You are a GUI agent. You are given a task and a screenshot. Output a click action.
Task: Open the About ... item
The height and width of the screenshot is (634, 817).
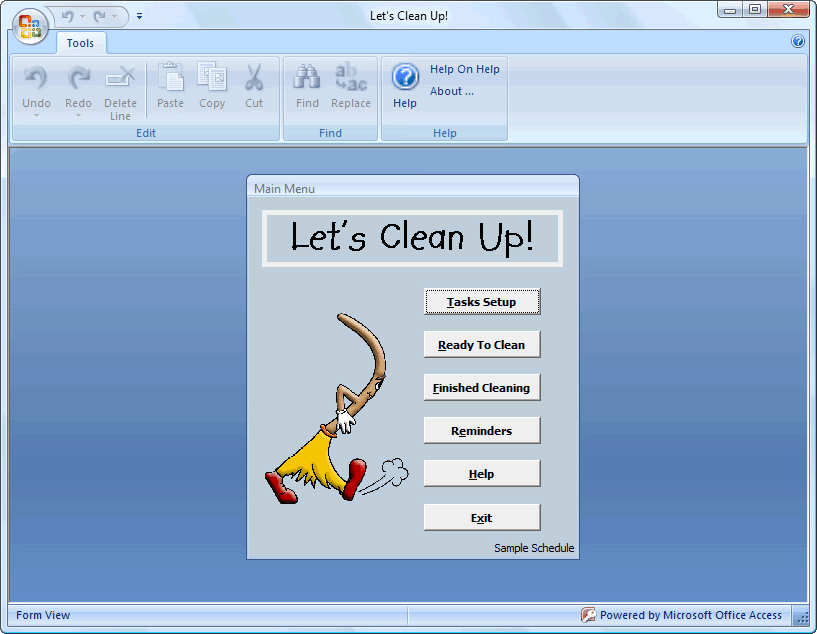tap(452, 91)
